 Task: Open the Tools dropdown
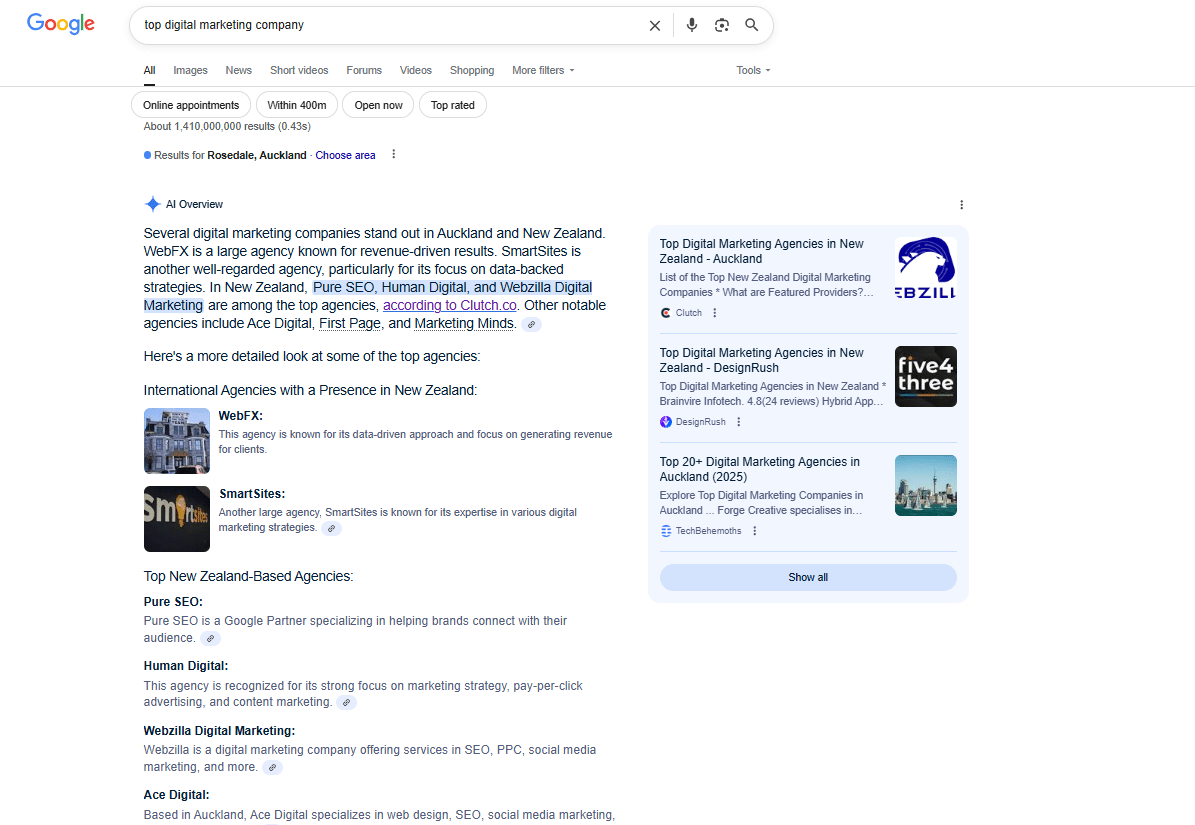[753, 70]
